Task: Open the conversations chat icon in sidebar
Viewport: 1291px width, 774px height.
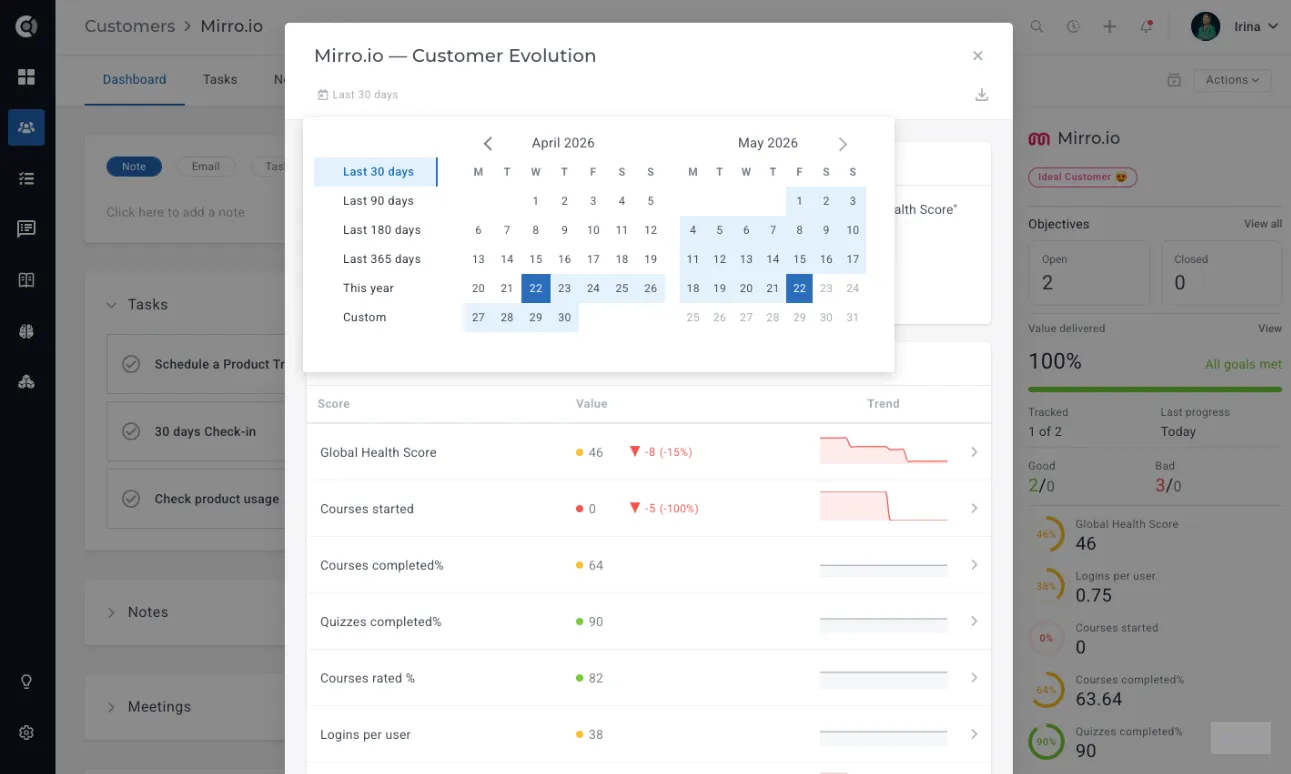Action: click(x=27, y=229)
